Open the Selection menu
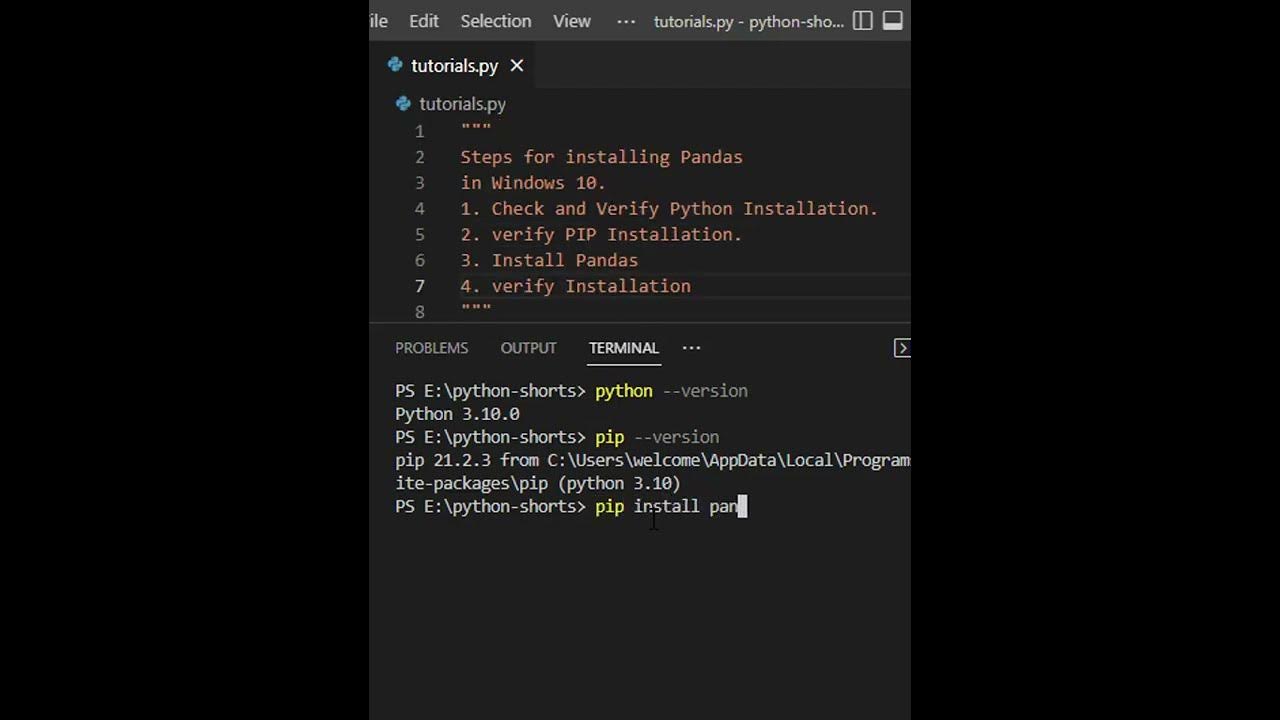1280x720 pixels. [496, 21]
